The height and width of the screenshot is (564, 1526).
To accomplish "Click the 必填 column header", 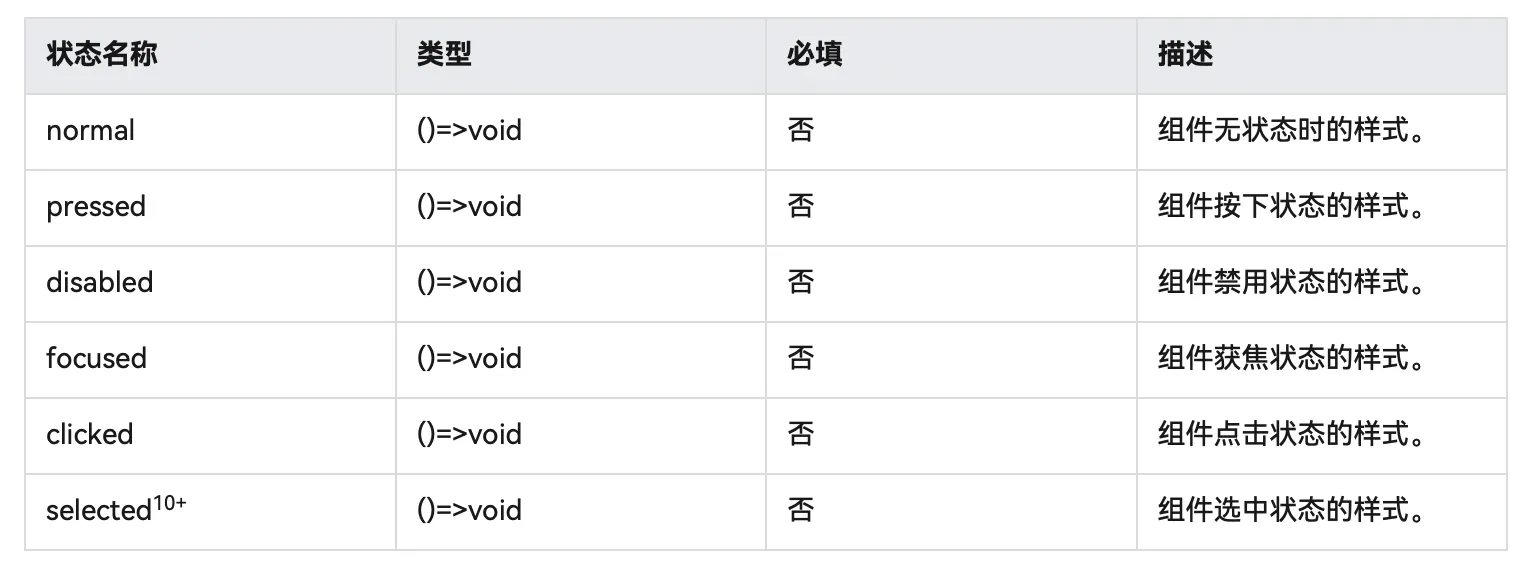I will [x=814, y=54].
